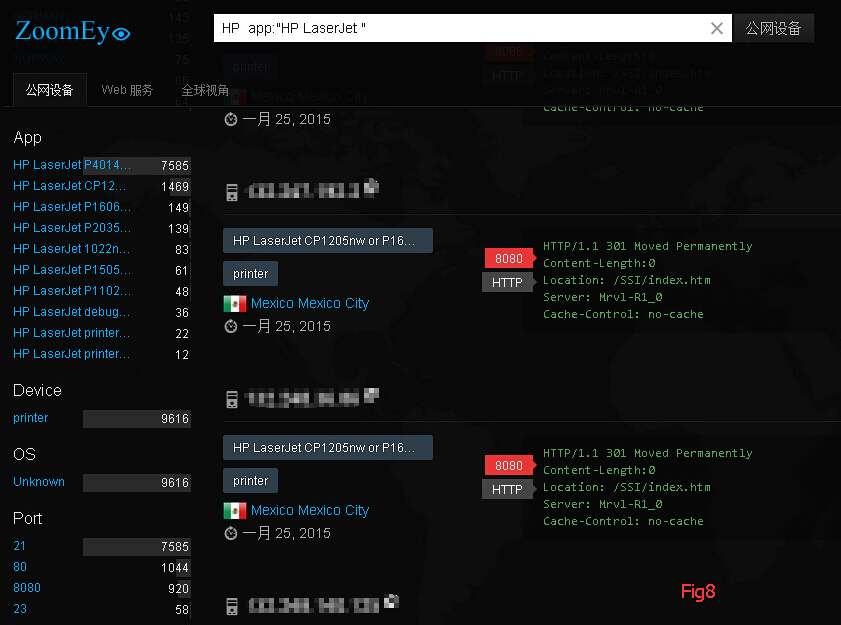Filter by HP LaserJet printer app with 22 results

tap(71, 333)
